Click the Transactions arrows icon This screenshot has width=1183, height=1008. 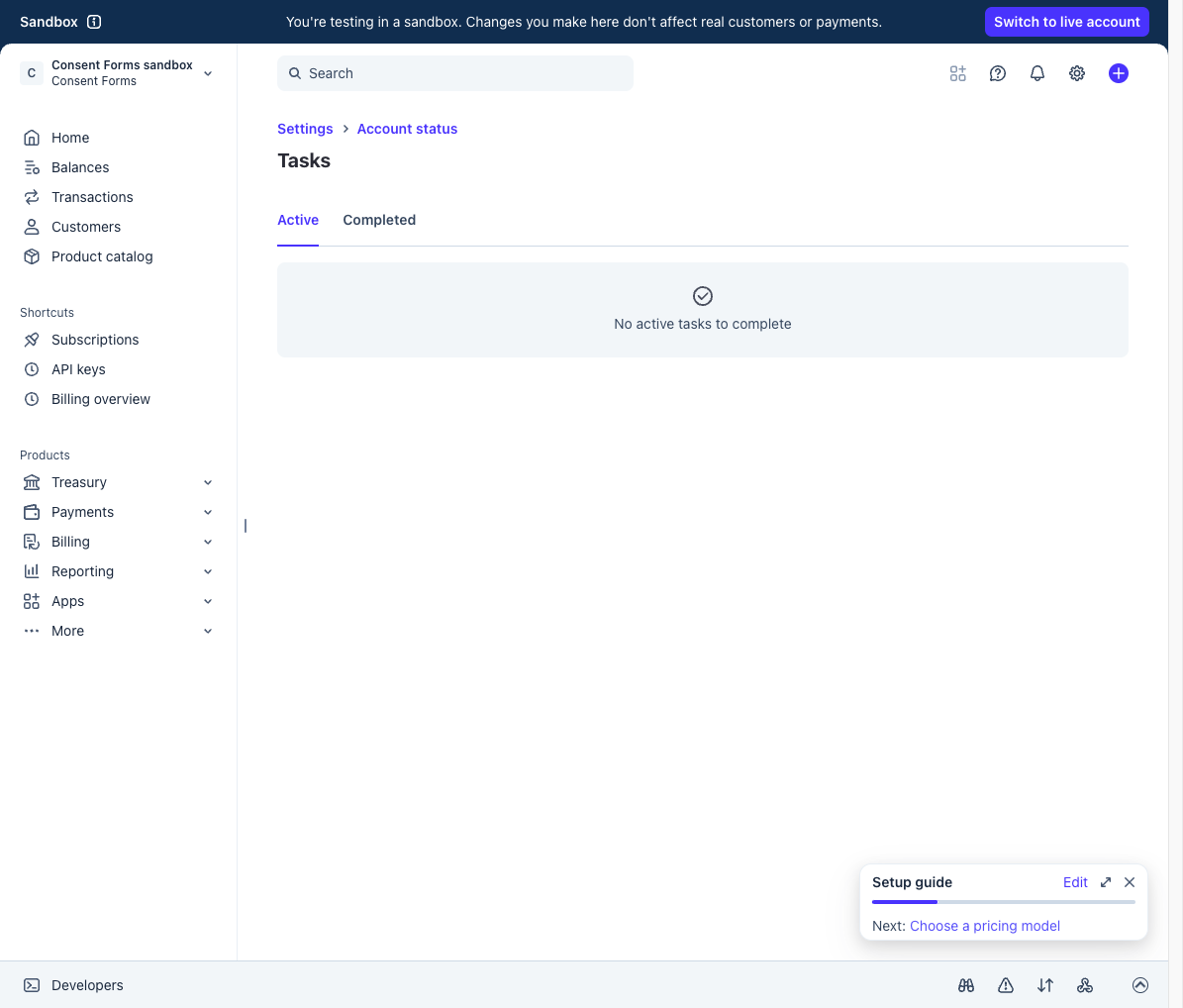tap(32, 197)
